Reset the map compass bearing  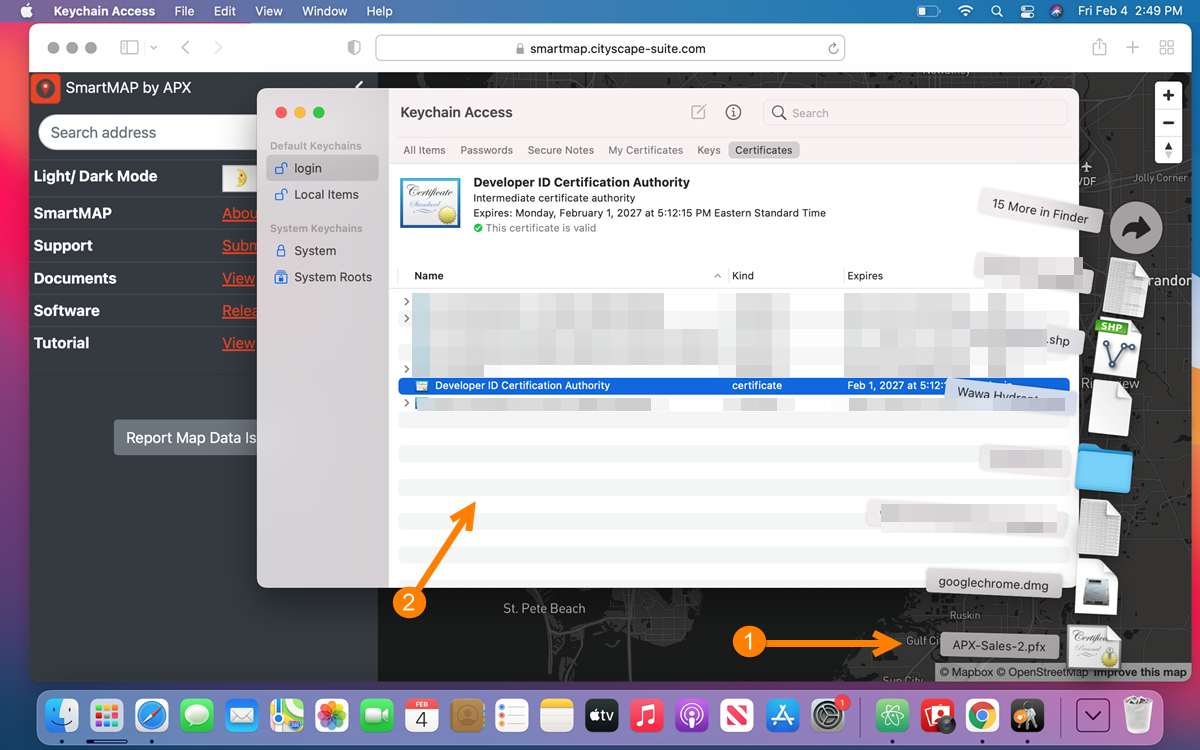point(1169,150)
